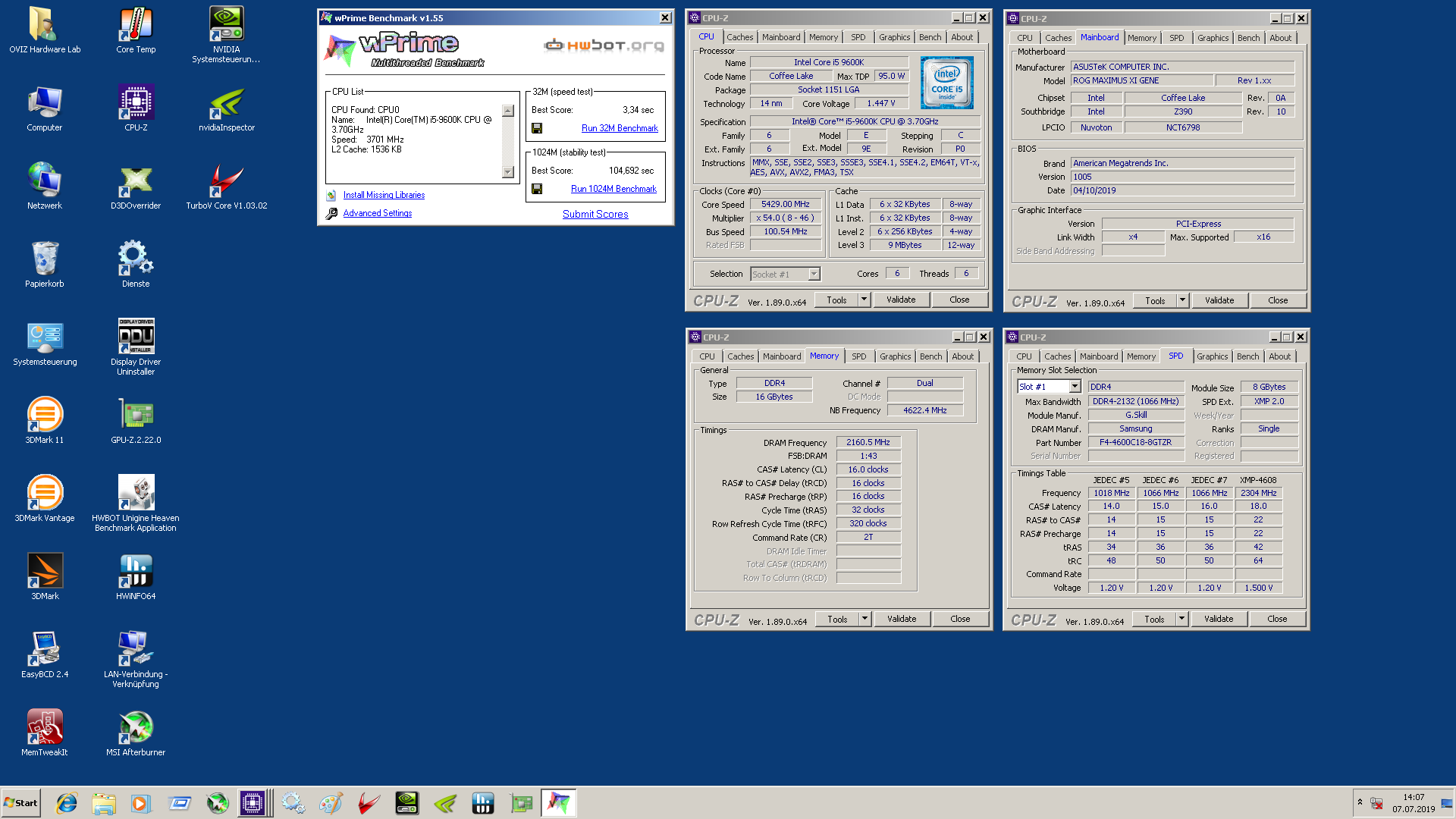Run the 1024M Benchmark in wPrime
Viewport: 1456px width, 819px height.
(x=613, y=189)
